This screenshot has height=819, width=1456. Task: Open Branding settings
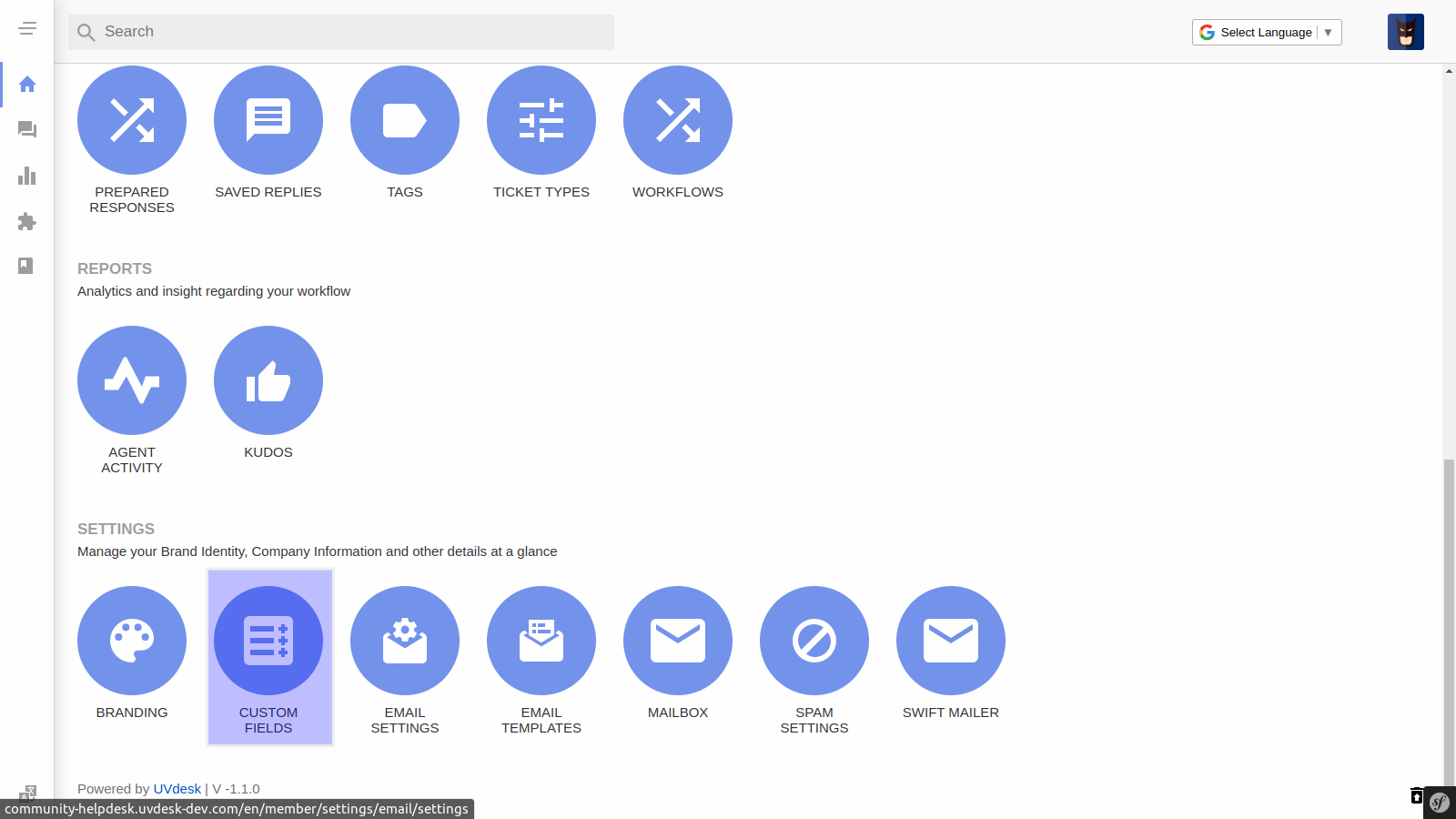pos(132,641)
